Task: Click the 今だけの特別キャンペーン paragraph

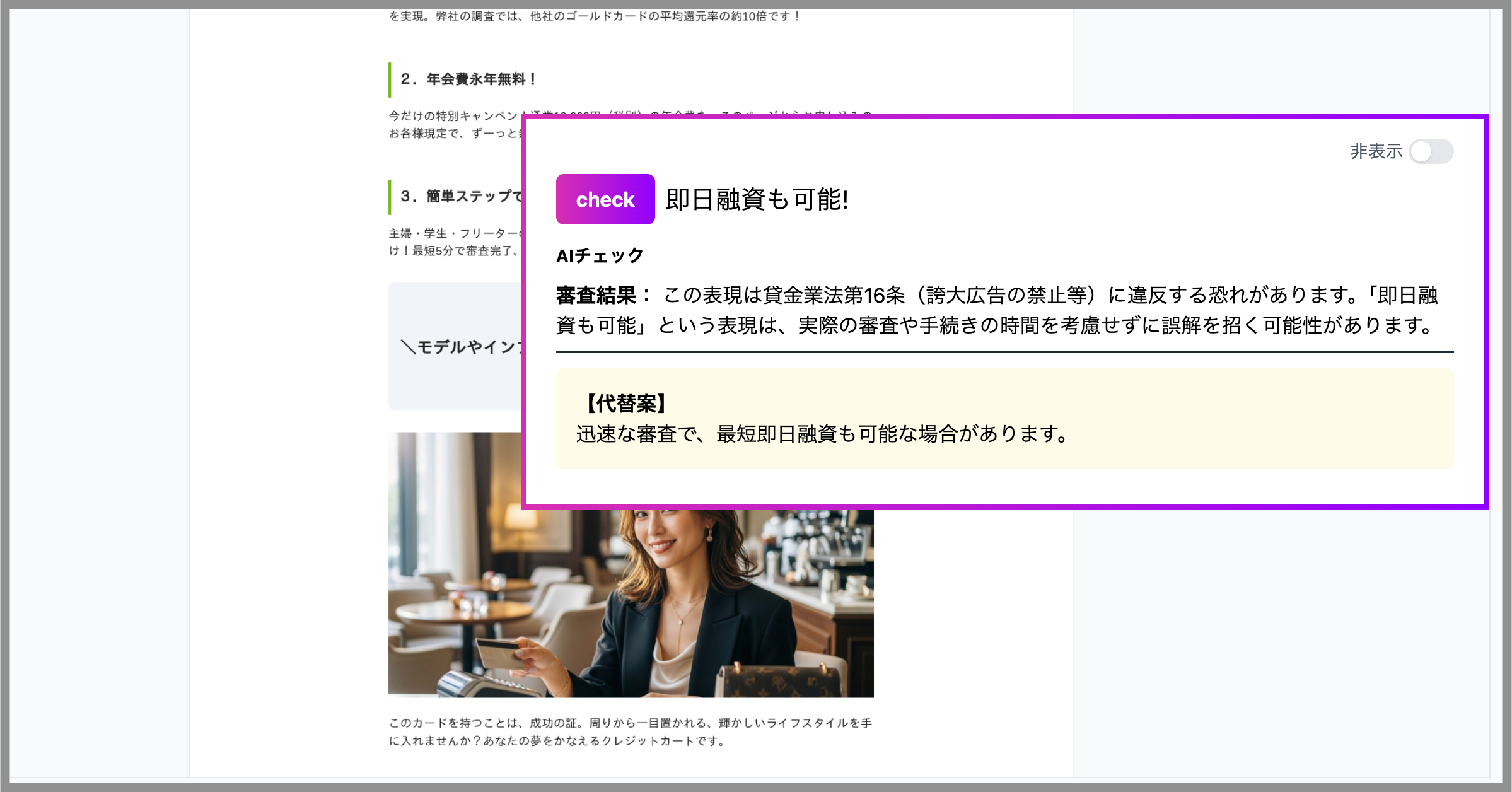Action: tap(453, 116)
